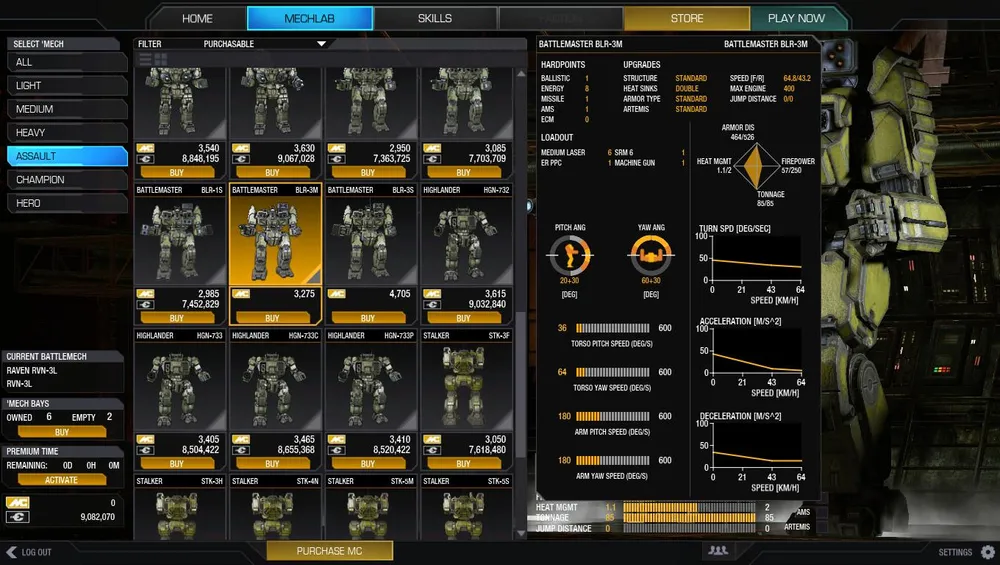
Task: Select the Stalker STK-3F mech thumbnail
Action: click(x=466, y=386)
